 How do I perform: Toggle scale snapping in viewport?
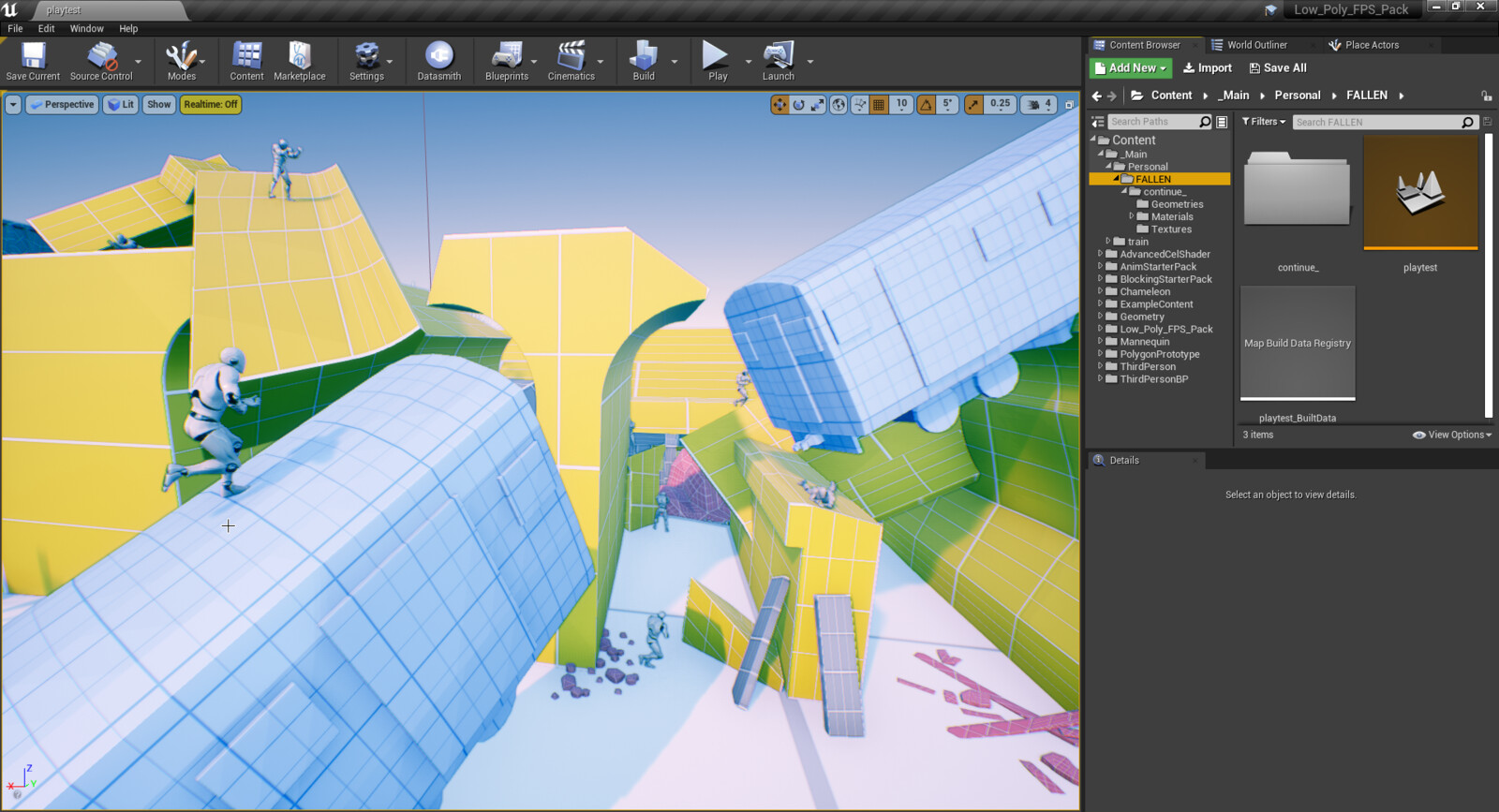coord(973,105)
